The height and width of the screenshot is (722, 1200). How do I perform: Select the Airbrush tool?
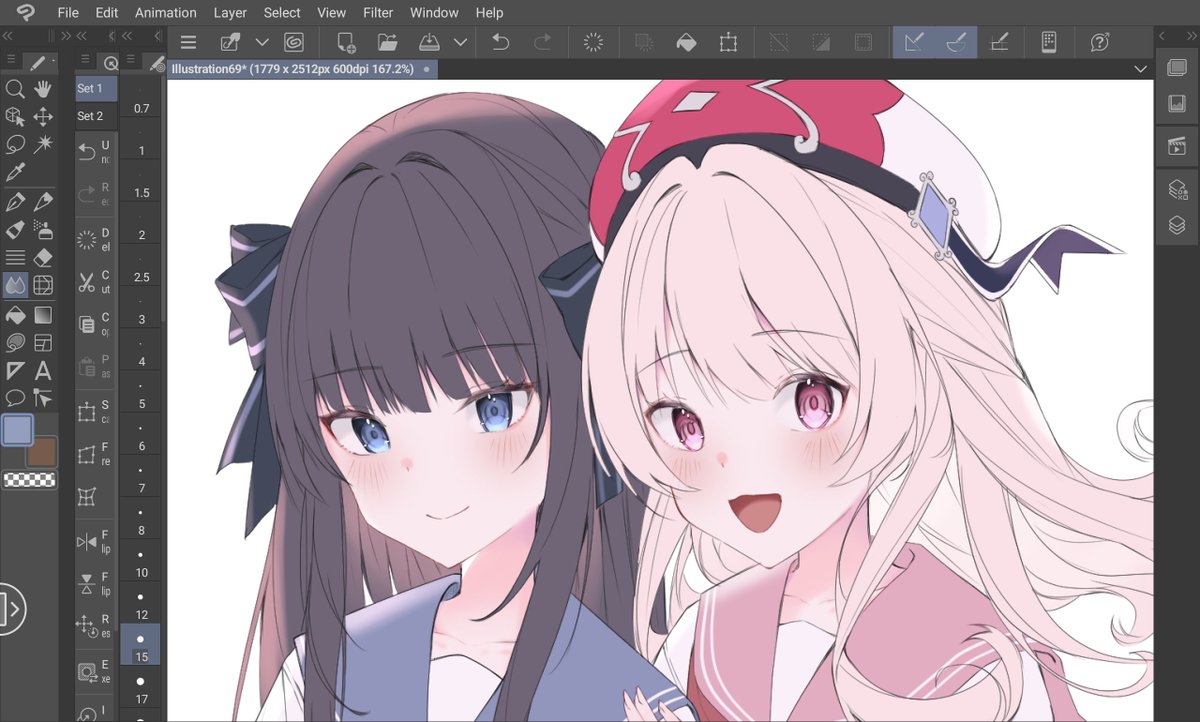[43, 230]
